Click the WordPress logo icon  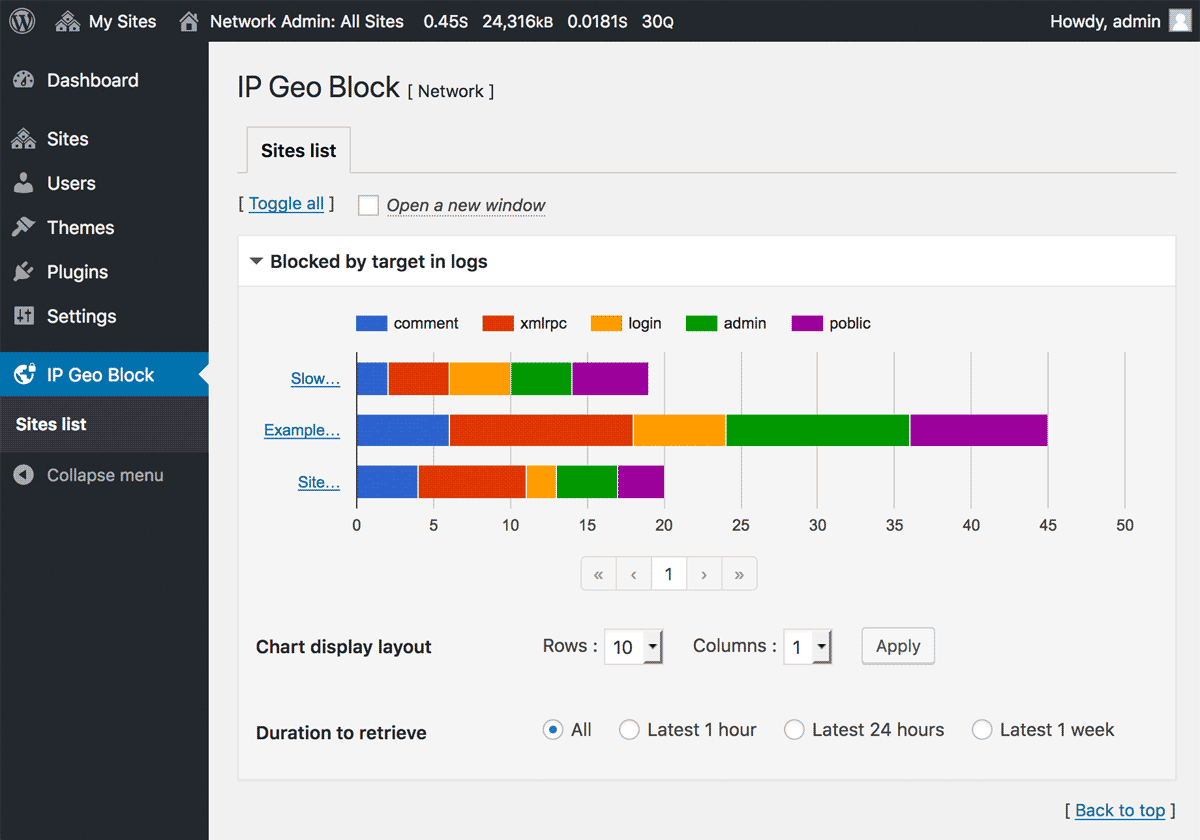click(22, 21)
